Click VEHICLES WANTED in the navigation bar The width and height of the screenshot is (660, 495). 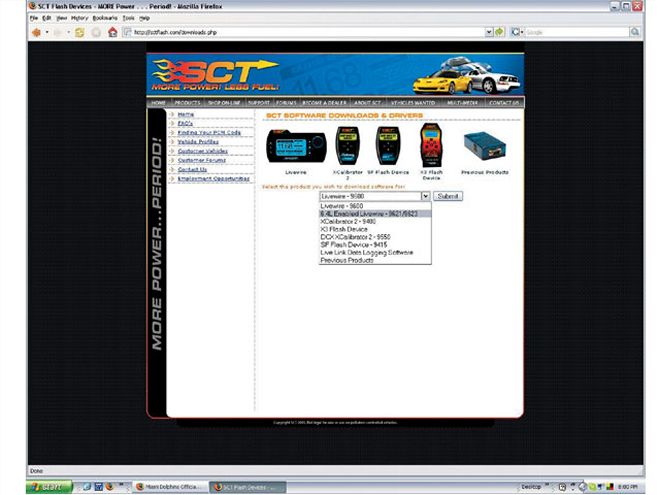click(413, 103)
